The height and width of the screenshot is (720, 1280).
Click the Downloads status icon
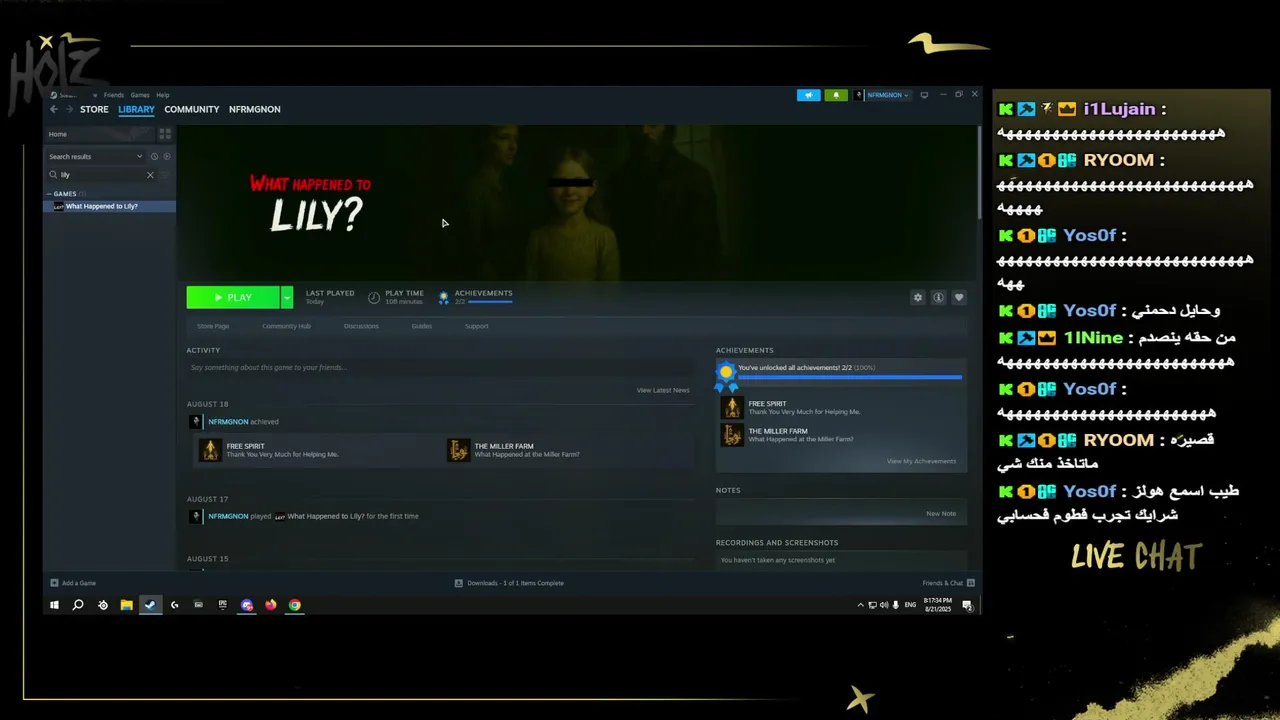pos(459,583)
